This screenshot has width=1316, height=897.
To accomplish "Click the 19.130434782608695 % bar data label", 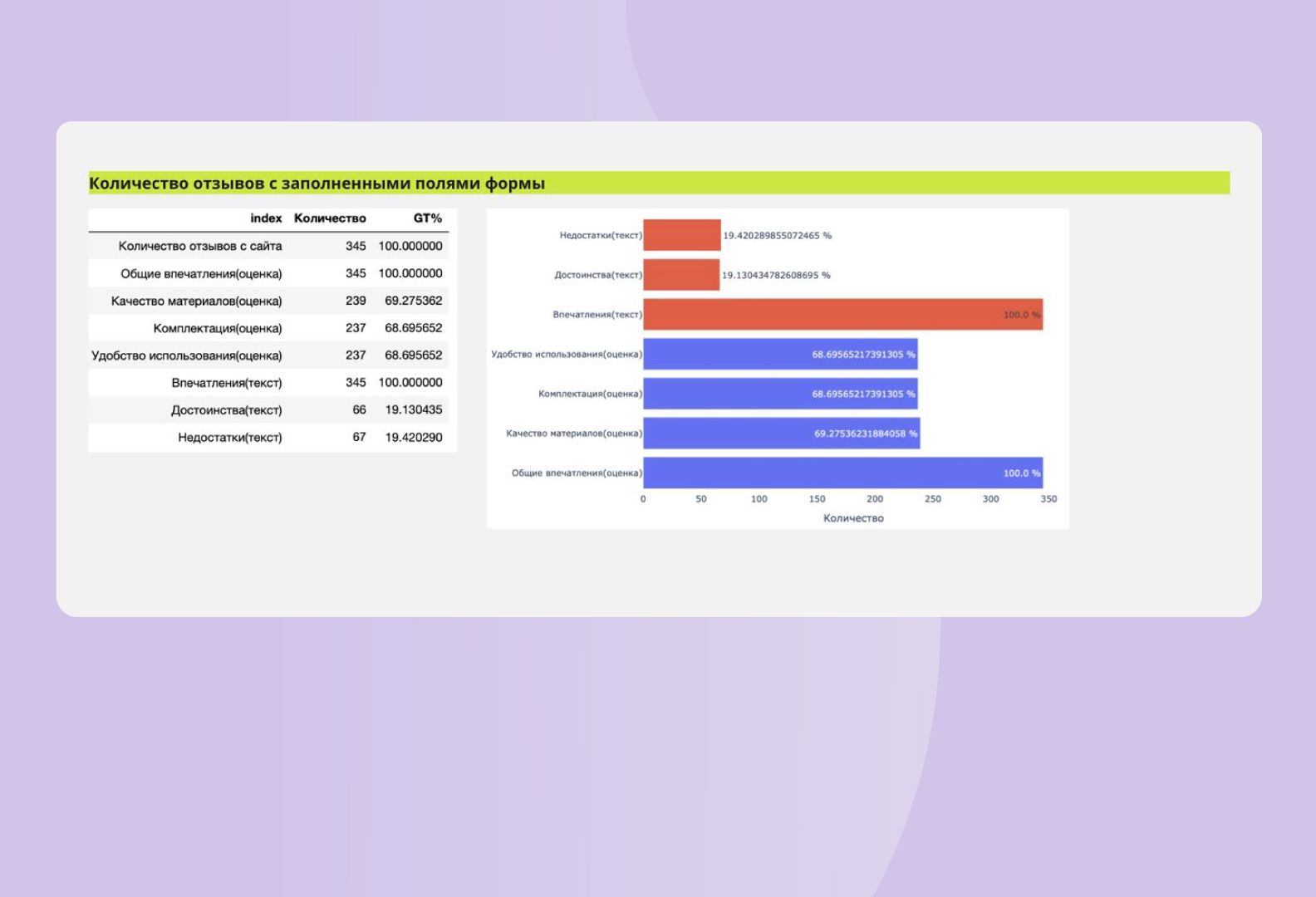I will click(776, 275).
